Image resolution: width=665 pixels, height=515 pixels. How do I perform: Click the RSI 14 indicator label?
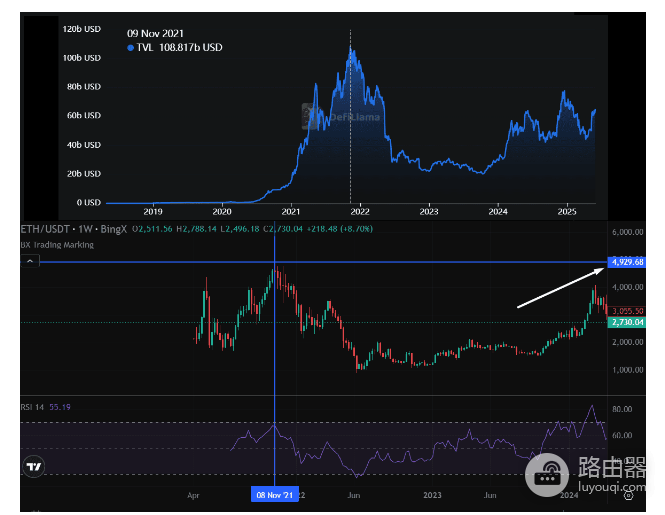pos(32,407)
